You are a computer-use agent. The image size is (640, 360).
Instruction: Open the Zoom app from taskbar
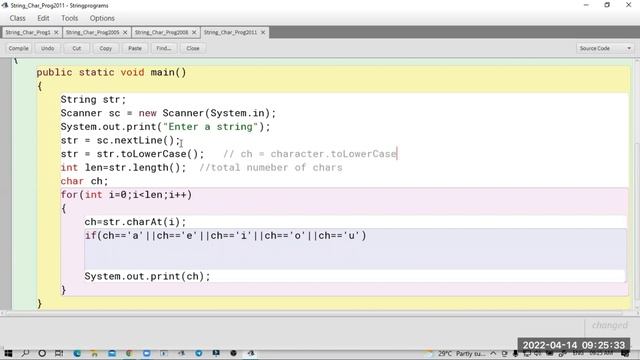click(x=147, y=353)
